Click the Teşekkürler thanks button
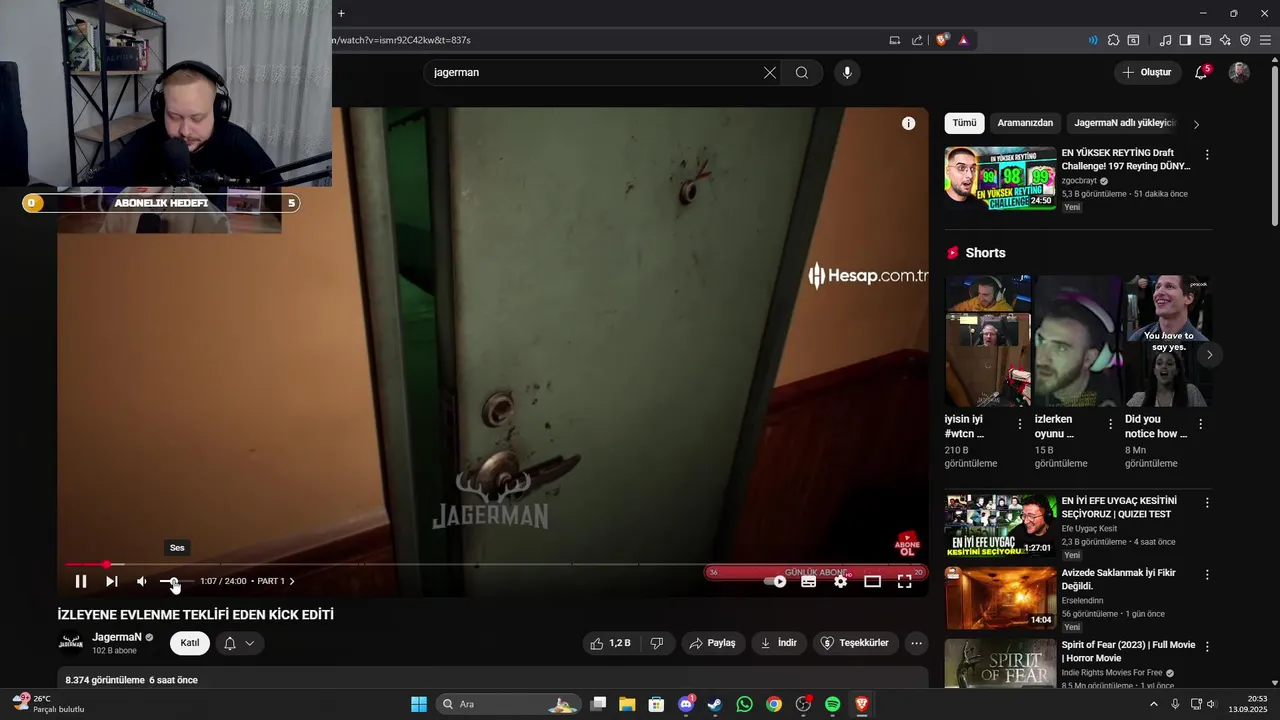This screenshot has width=1280, height=720. click(x=855, y=643)
